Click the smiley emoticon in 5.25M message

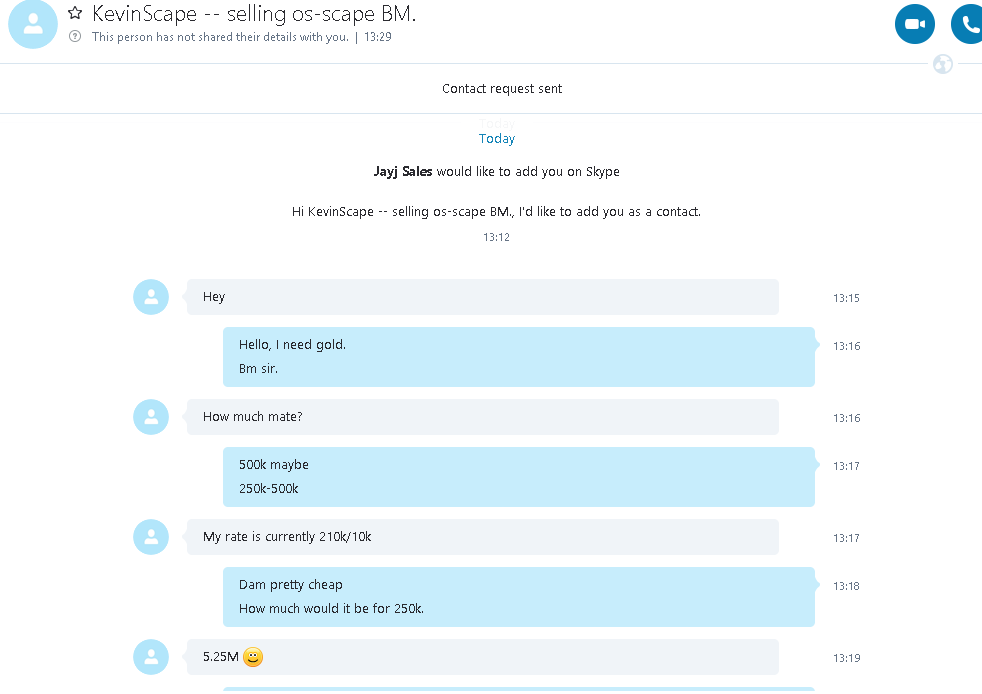pos(253,657)
